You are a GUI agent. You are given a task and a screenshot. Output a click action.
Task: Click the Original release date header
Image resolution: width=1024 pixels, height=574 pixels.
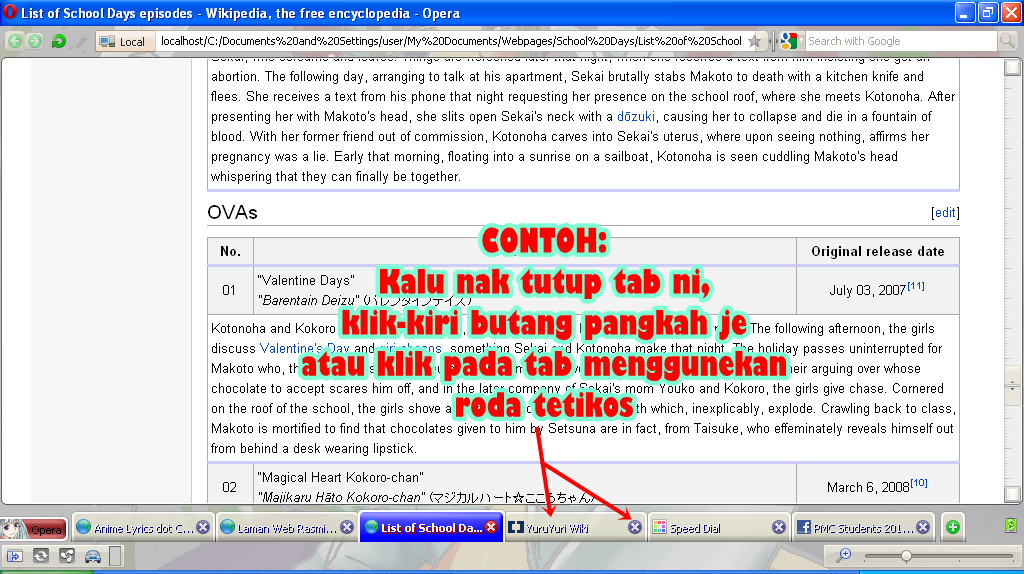click(878, 251)
